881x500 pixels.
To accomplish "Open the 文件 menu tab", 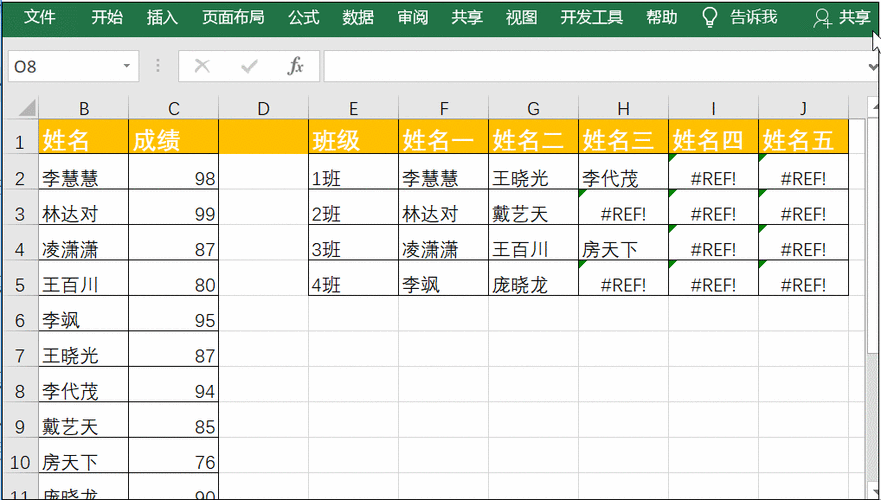I will pyautogui.click(x=40, y=17).
